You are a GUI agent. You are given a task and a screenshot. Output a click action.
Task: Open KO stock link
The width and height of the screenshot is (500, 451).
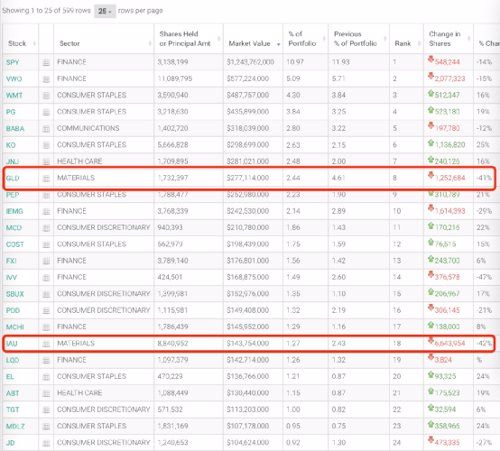coord(11,145)
